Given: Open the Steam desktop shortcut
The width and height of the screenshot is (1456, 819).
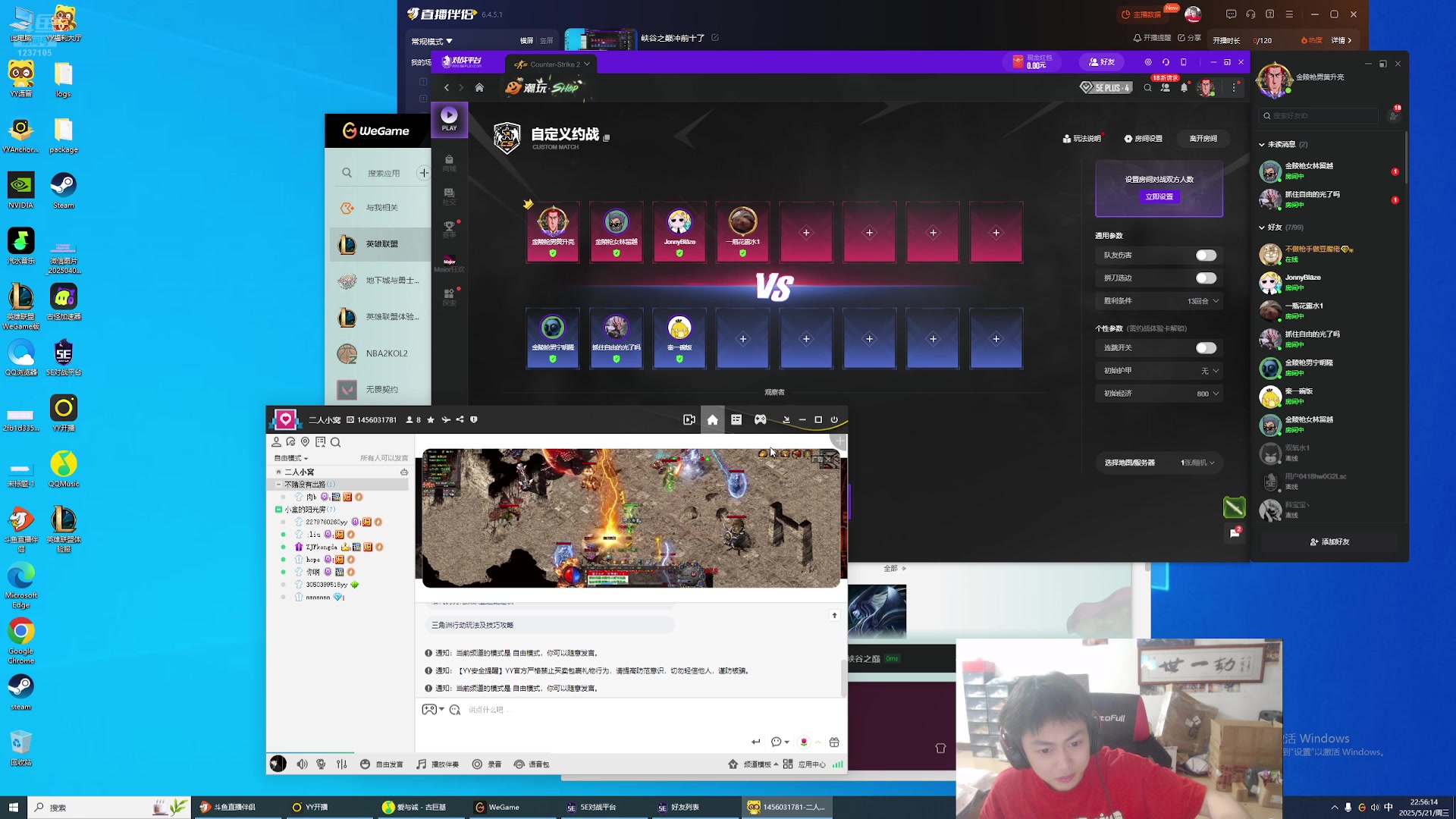Looking at the screenshot, I should (x=64, y=190).
